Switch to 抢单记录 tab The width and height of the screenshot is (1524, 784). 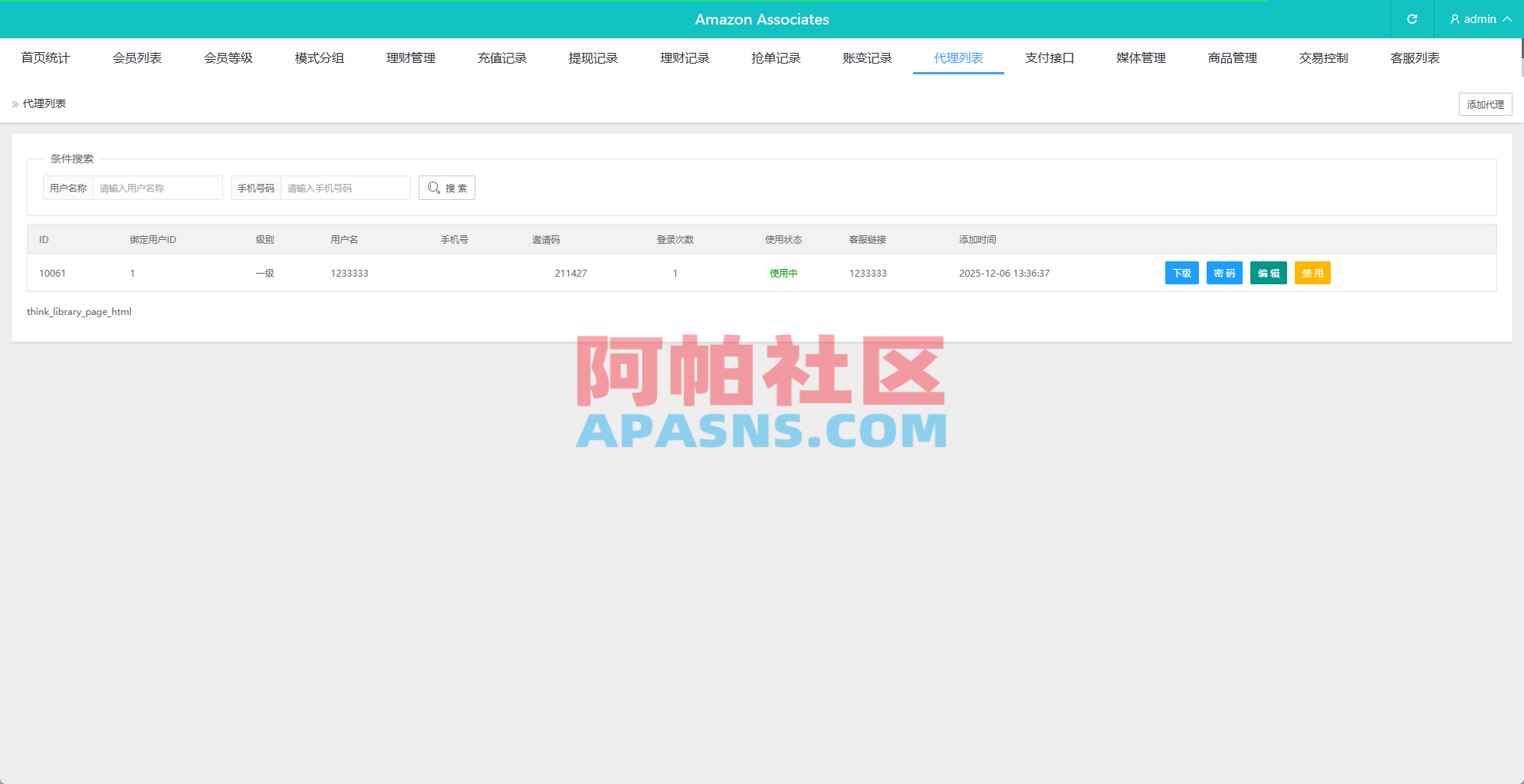[776, 58]
